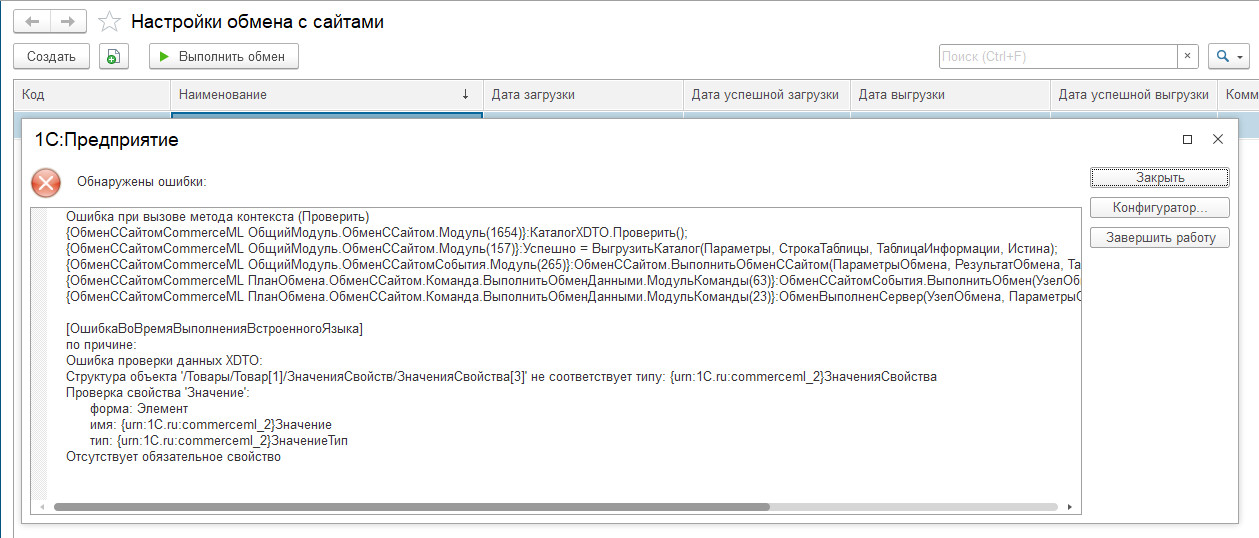Focus the Поиск (Ctrl+F) search field

[1057, 57]
